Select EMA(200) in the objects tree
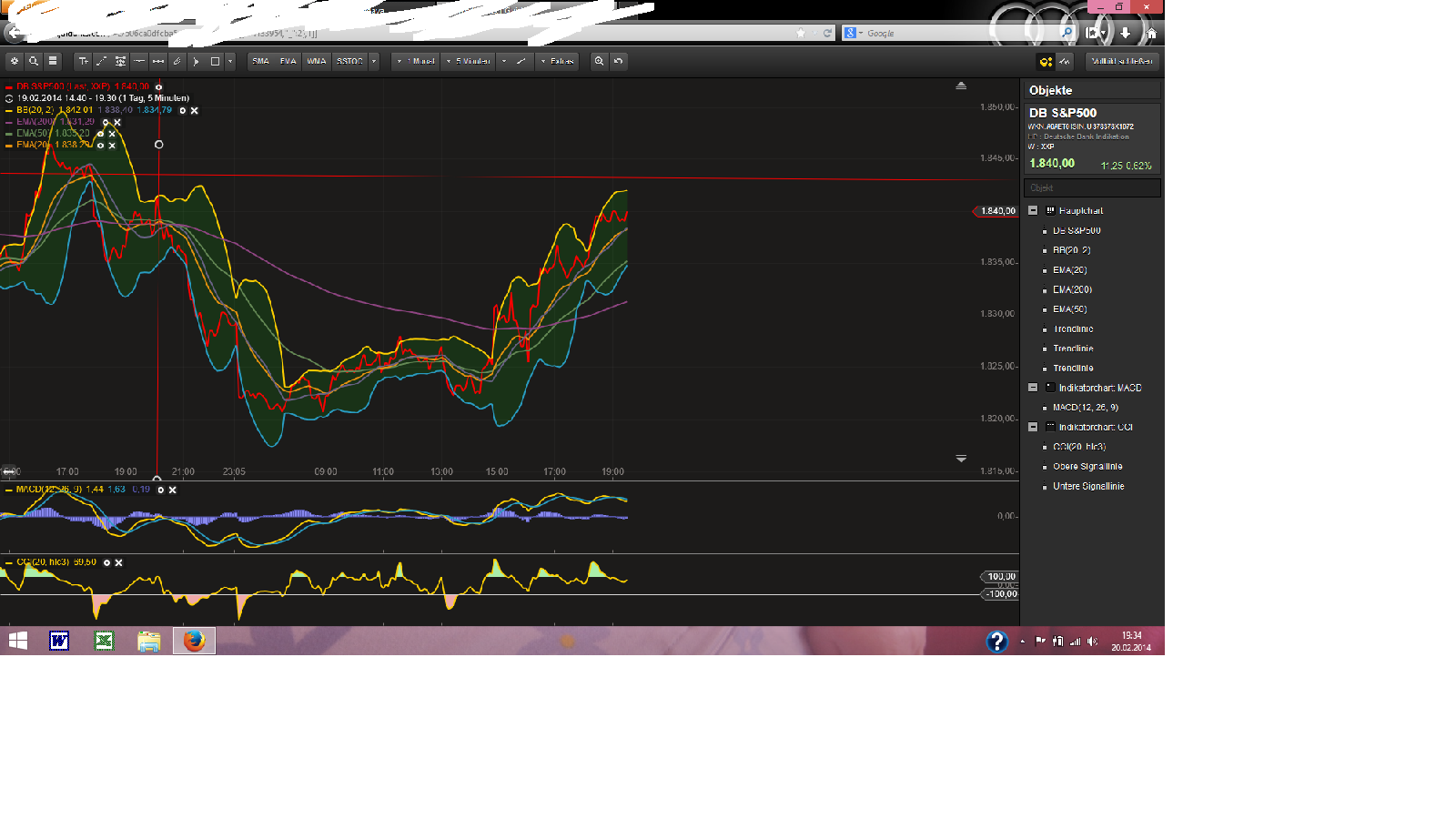This screenshot has height=819, width=1456. click(x=1072, y=289)
